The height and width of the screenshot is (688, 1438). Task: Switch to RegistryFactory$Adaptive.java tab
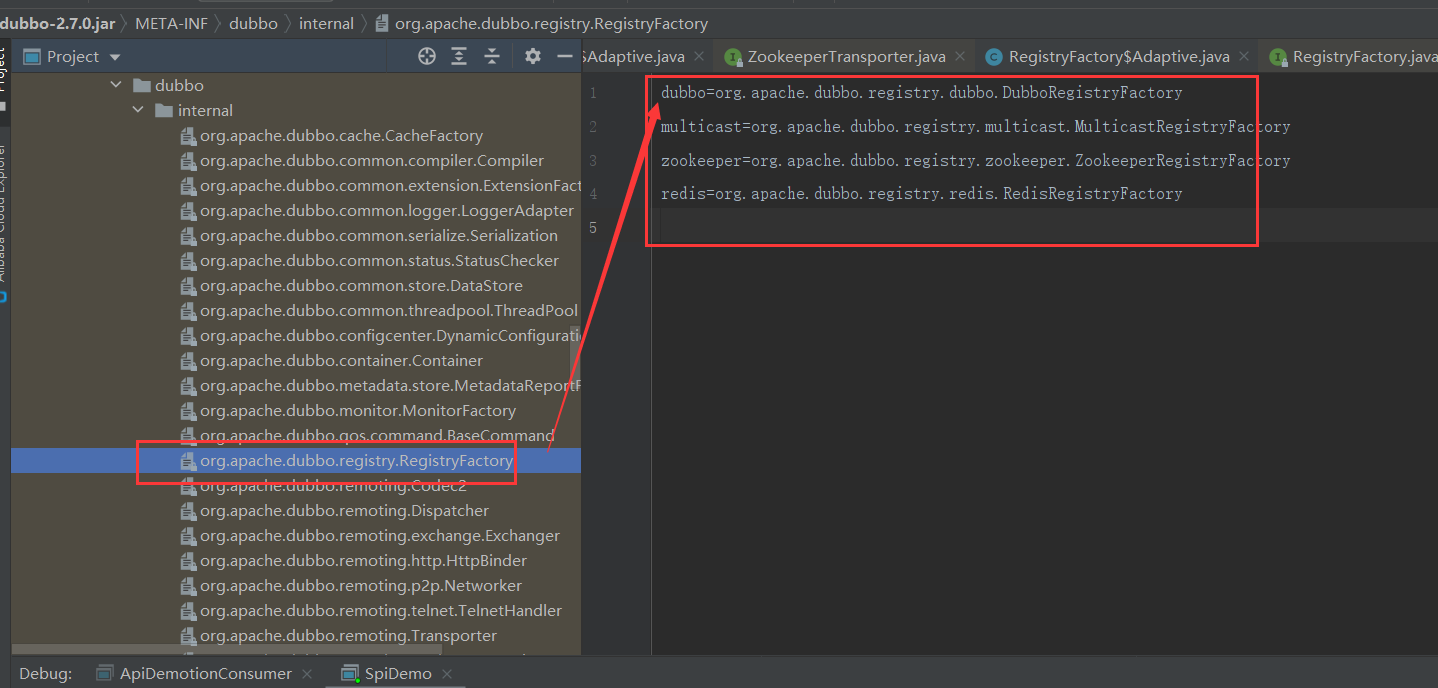point(1119,57)
